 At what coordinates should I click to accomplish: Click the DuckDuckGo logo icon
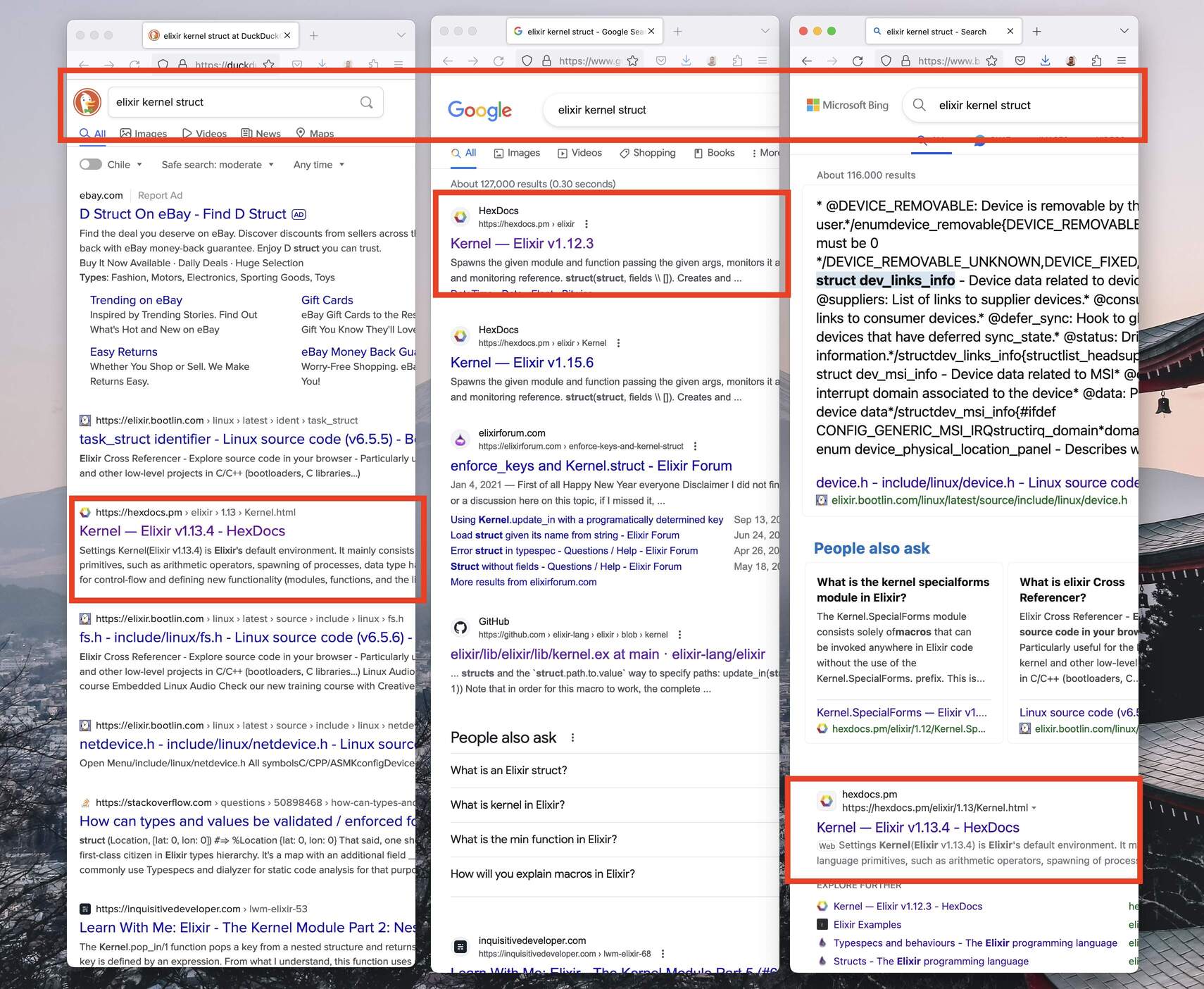[87, 102]
